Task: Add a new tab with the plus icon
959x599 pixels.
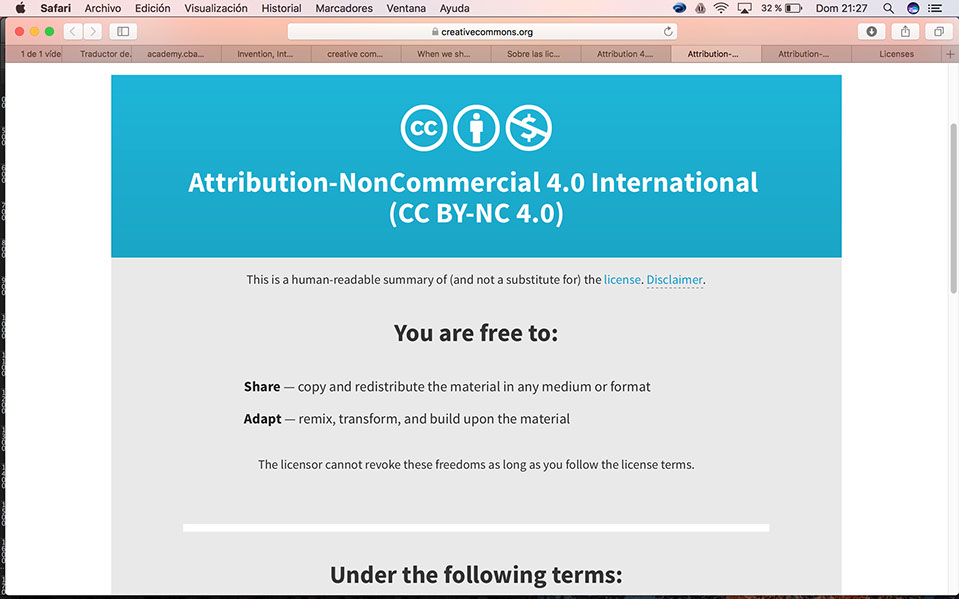Action: point(950,54)
